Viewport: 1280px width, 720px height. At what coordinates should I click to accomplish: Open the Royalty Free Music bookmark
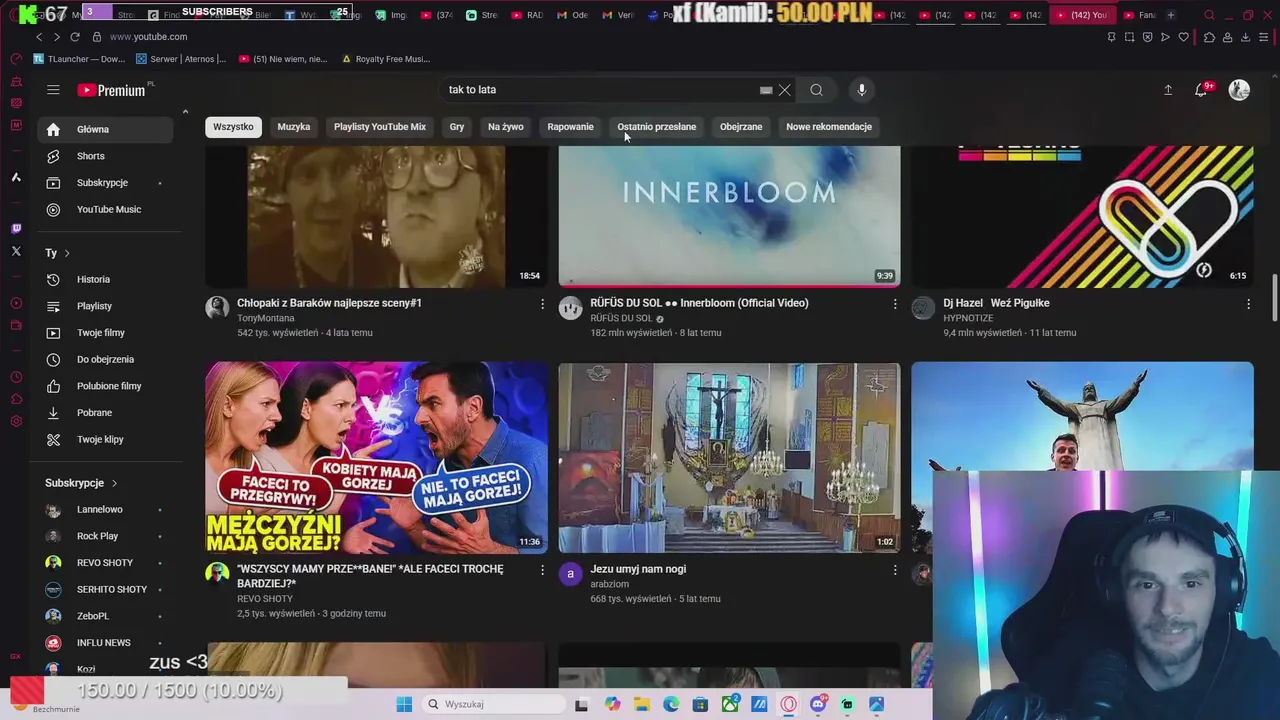click(x=385, y=59)
